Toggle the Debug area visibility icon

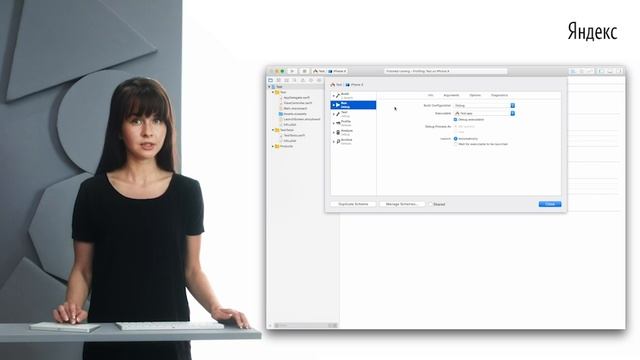[610, 71]
